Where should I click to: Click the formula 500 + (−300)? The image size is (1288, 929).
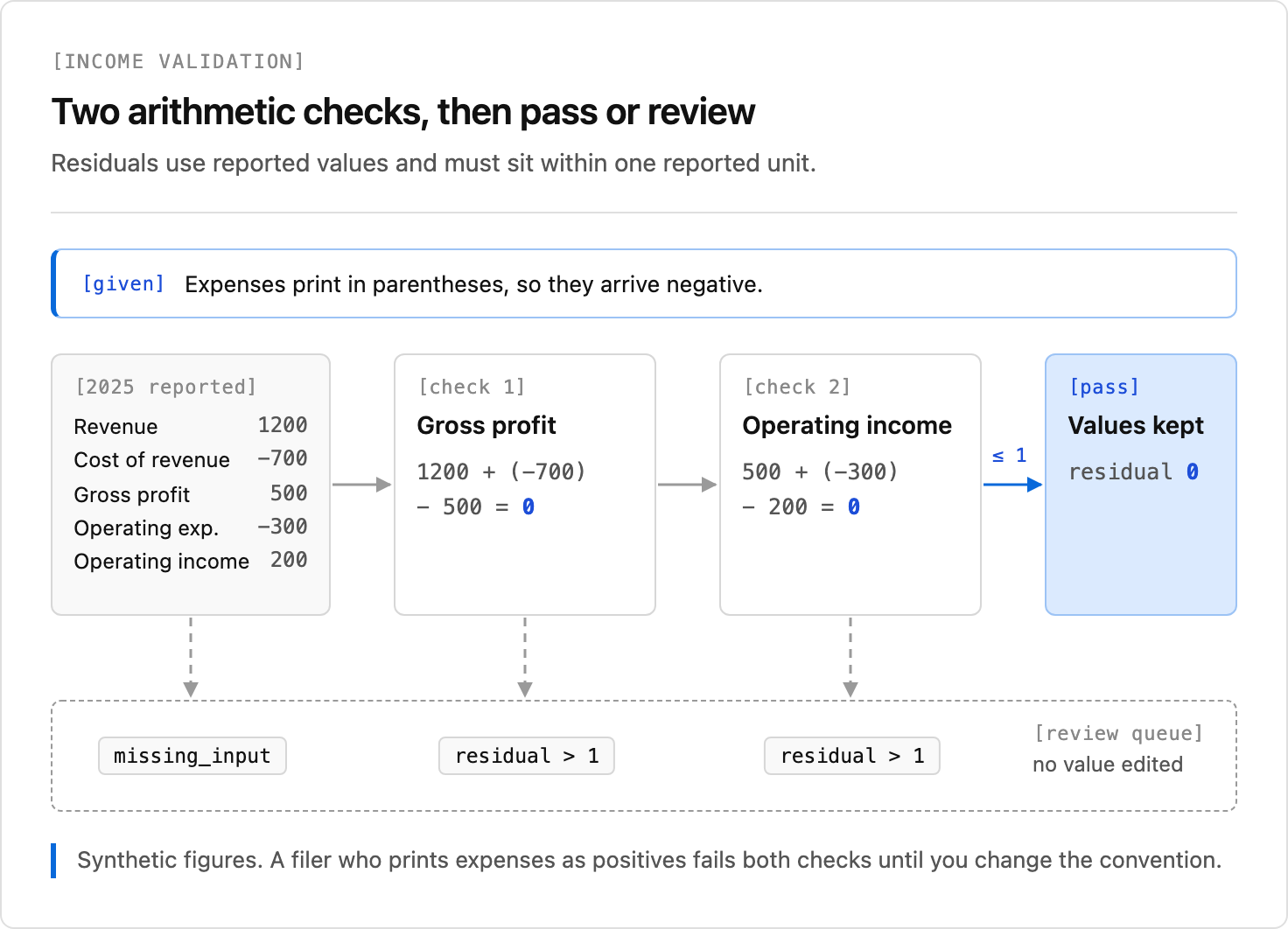[821, 471]
